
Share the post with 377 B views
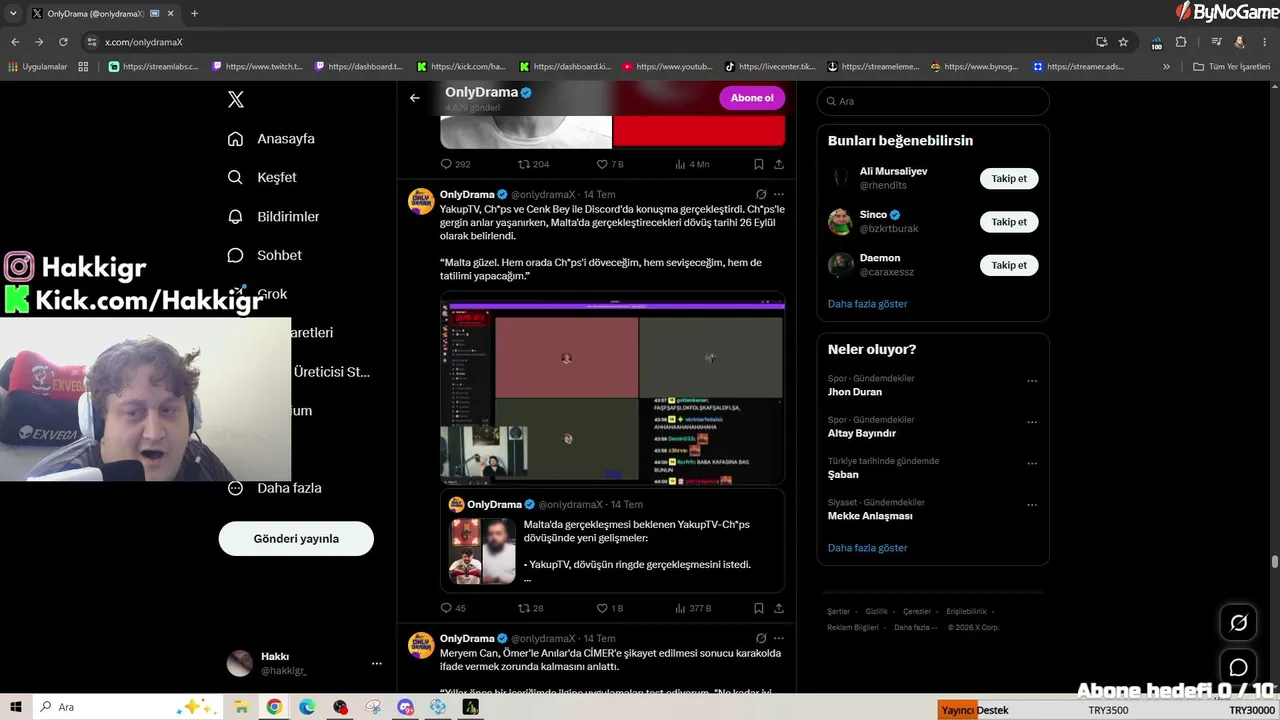(779, 608)
